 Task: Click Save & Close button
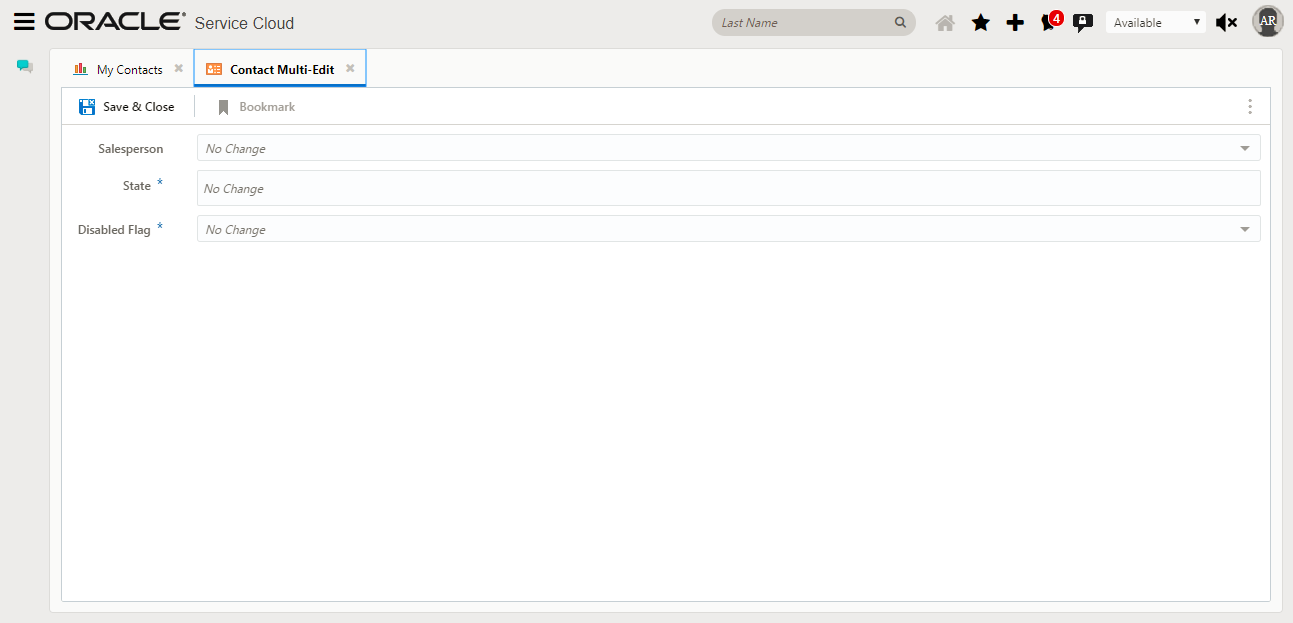[x=127, y=107]
